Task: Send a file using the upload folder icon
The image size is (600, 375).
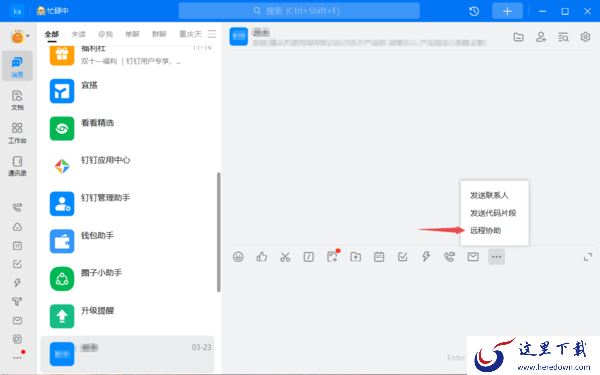Action: pos(355,257)
